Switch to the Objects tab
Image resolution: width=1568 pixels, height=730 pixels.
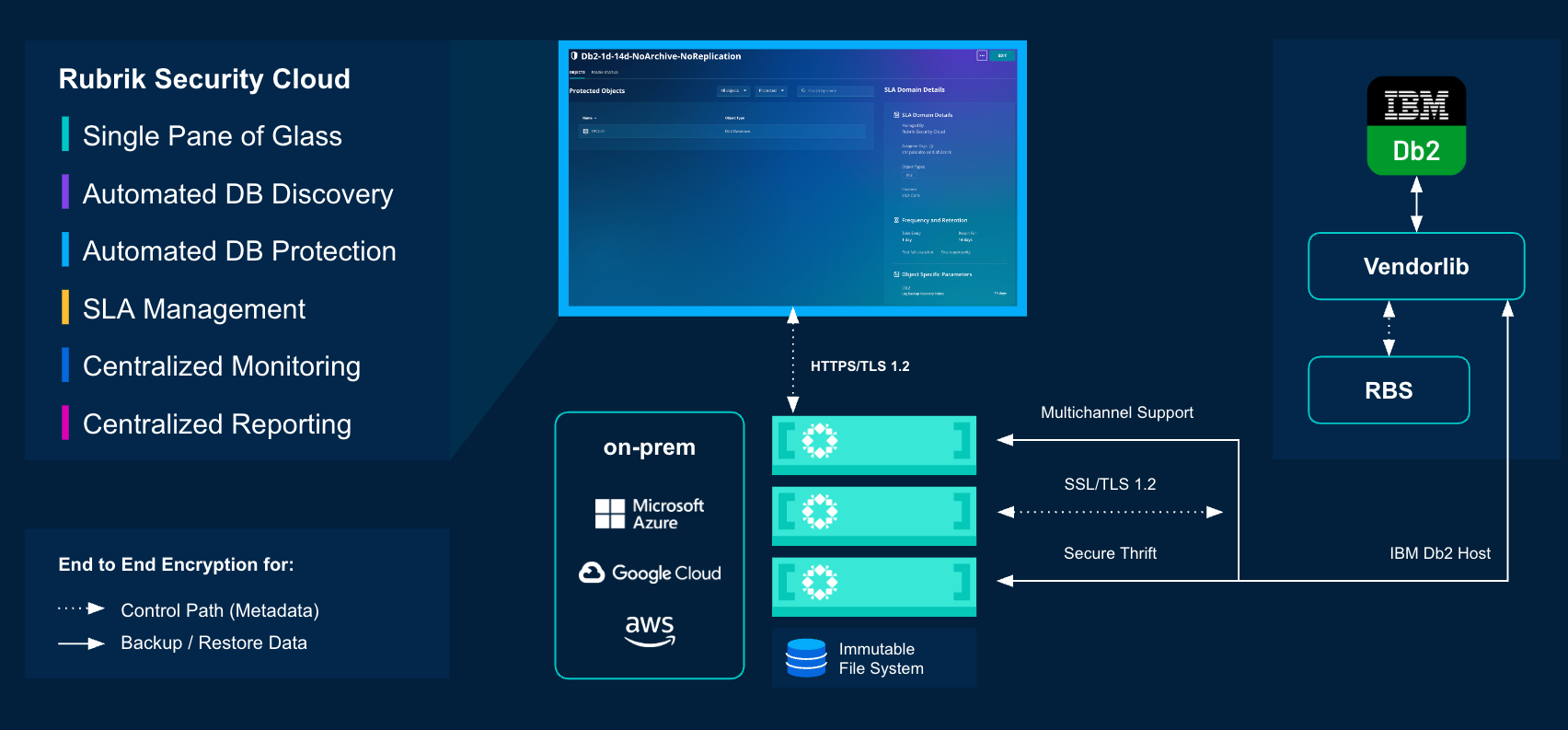[x=577, y=72]
